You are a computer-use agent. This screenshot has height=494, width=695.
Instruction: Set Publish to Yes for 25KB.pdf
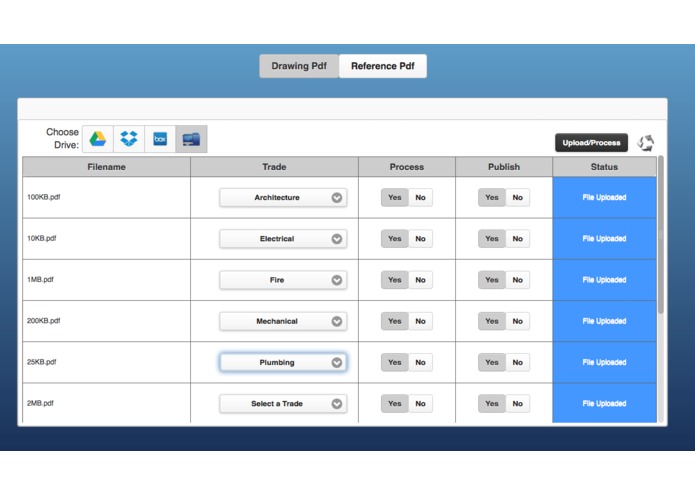(x=492, y=362)
